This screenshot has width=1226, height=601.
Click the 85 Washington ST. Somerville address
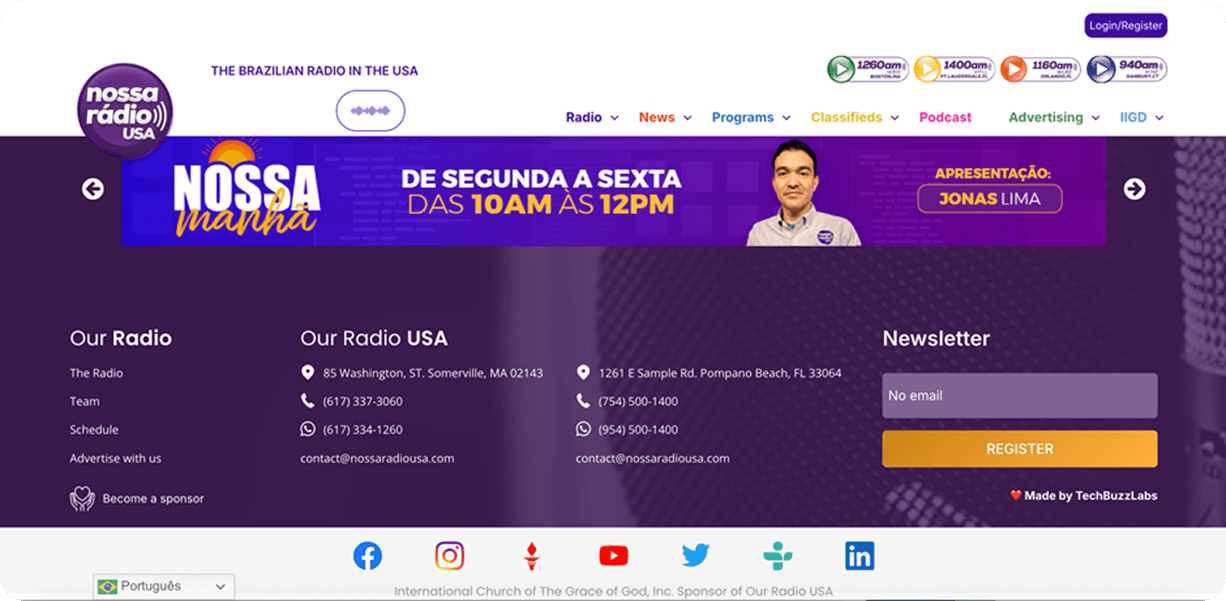pos(433,373)
